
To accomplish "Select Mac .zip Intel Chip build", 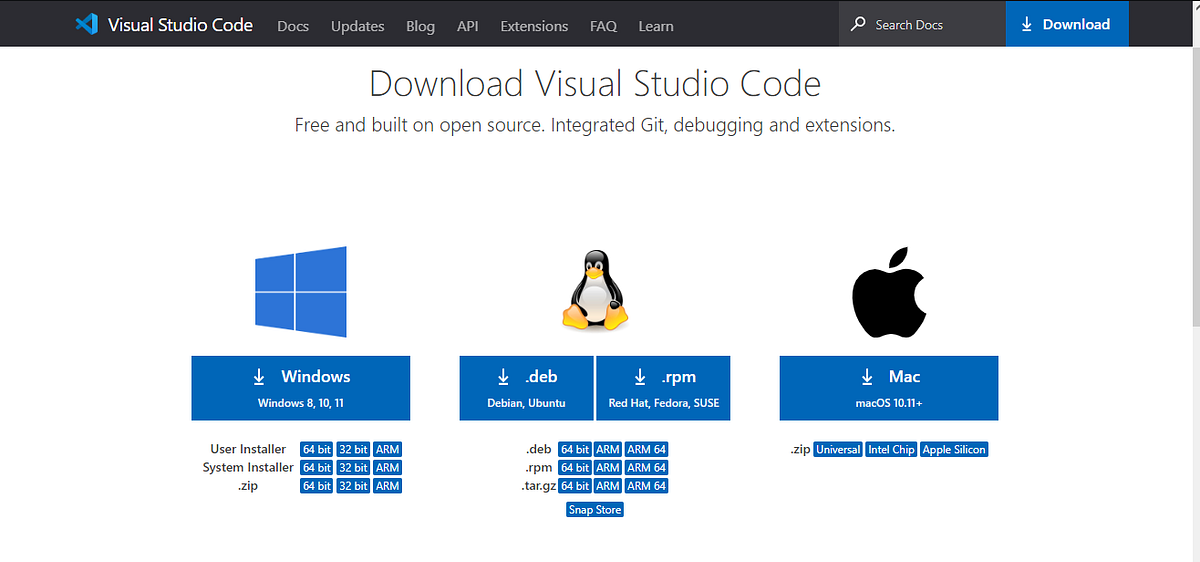I will [891, 450].
